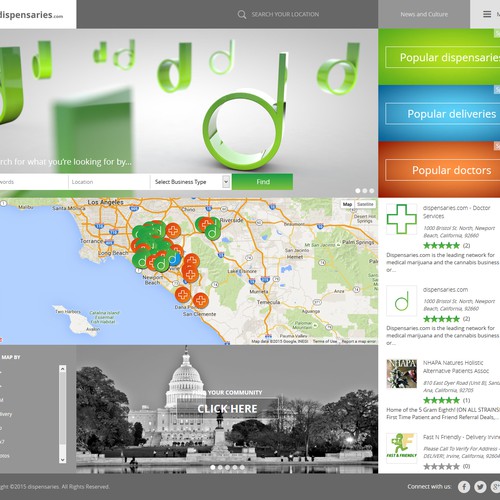Click the orange cross marker near San Clemente
This screenshot has height=500, width=500.
pos(201,300)
